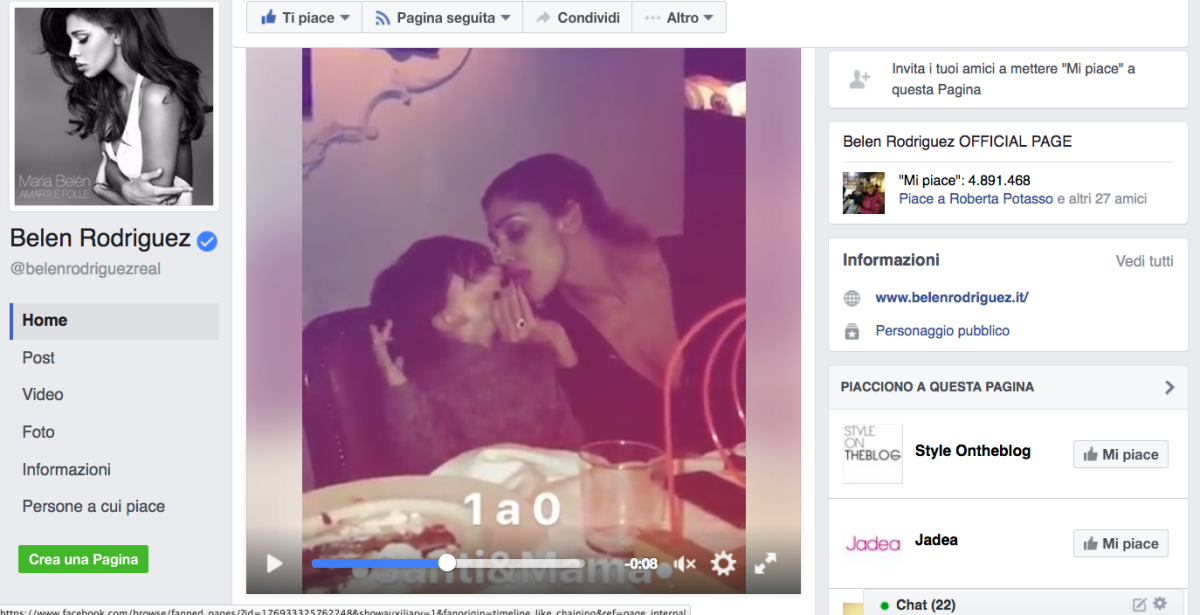The width and height of the screenshot is (1200, 615).
Task: Toggle 'Ti piace' for this page
Action: pos(295,16)
